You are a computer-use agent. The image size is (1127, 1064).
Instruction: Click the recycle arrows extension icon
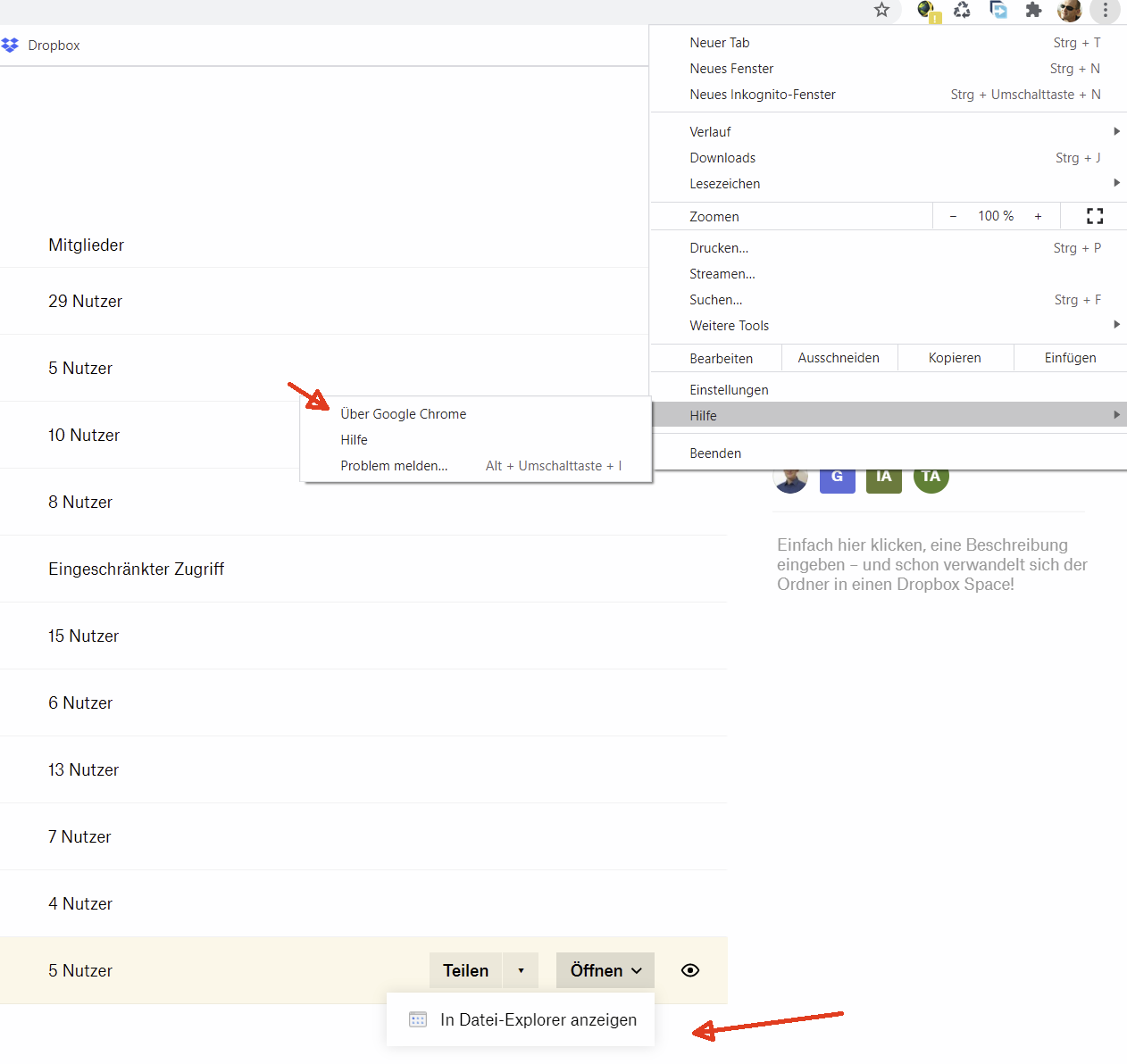(x=962, y=10)
